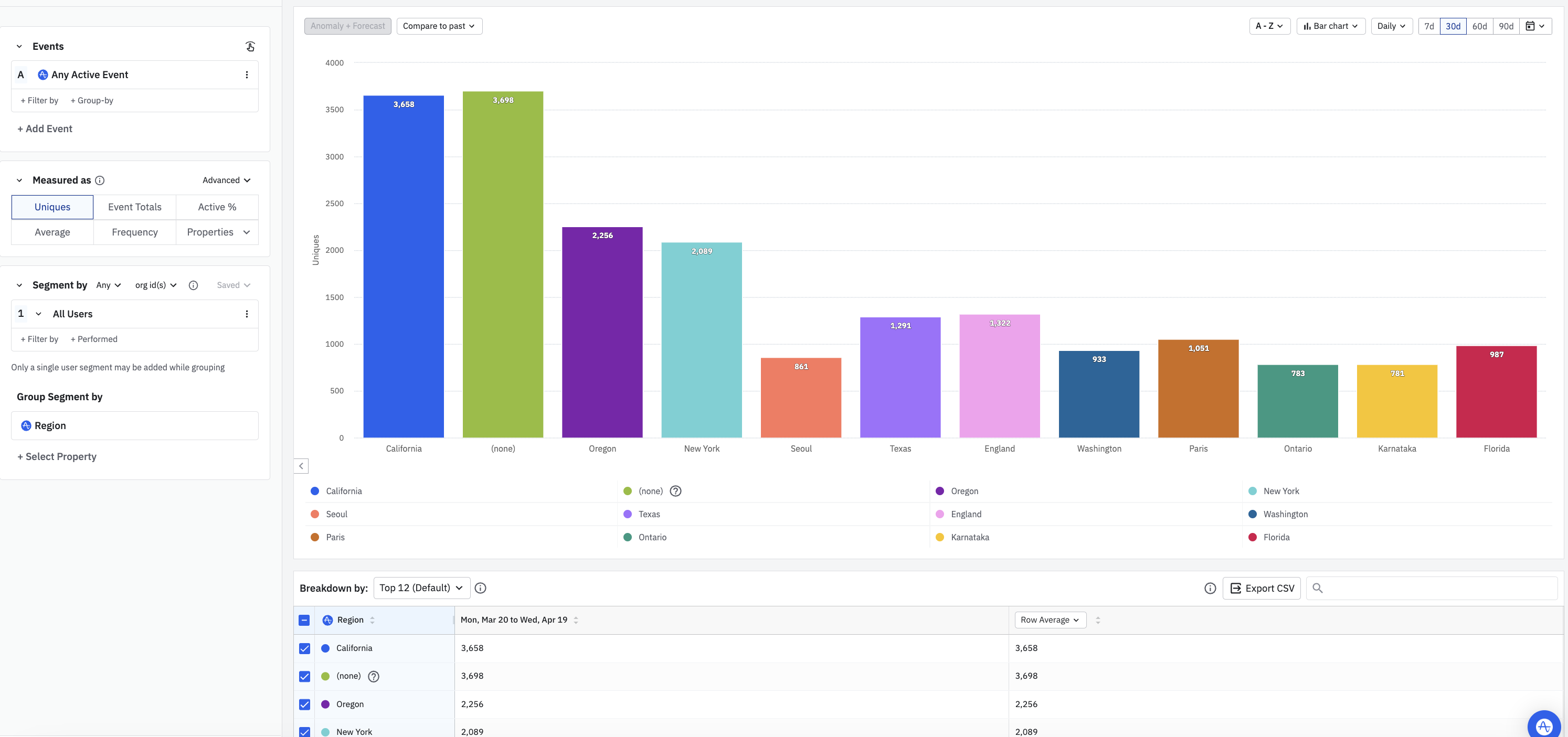This screenshot has width=1568, height=737.
Task: Uncheck the Oregon row checkbox
Action: tap(305, 705)
